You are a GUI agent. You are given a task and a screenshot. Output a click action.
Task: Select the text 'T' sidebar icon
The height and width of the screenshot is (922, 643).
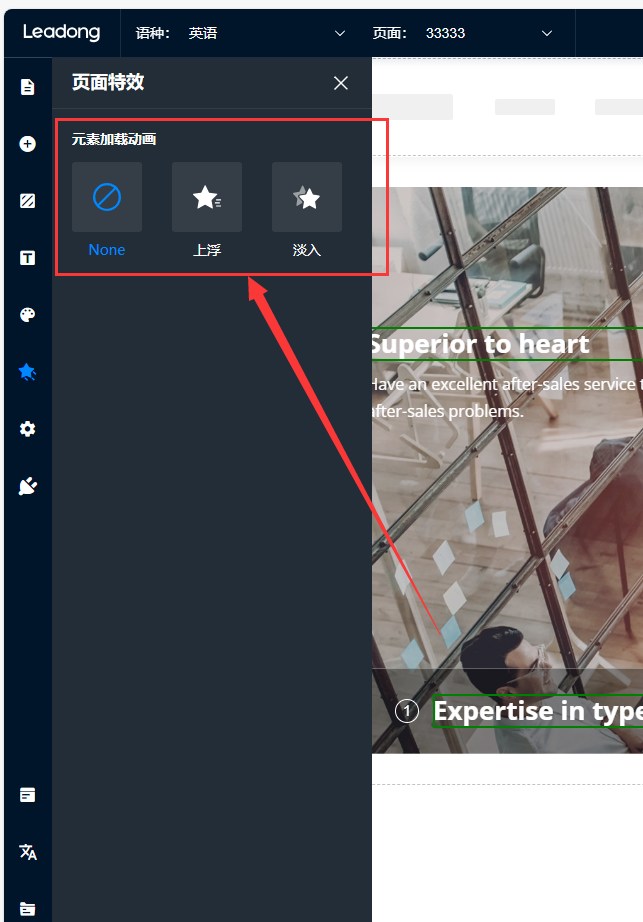point(27,258)
